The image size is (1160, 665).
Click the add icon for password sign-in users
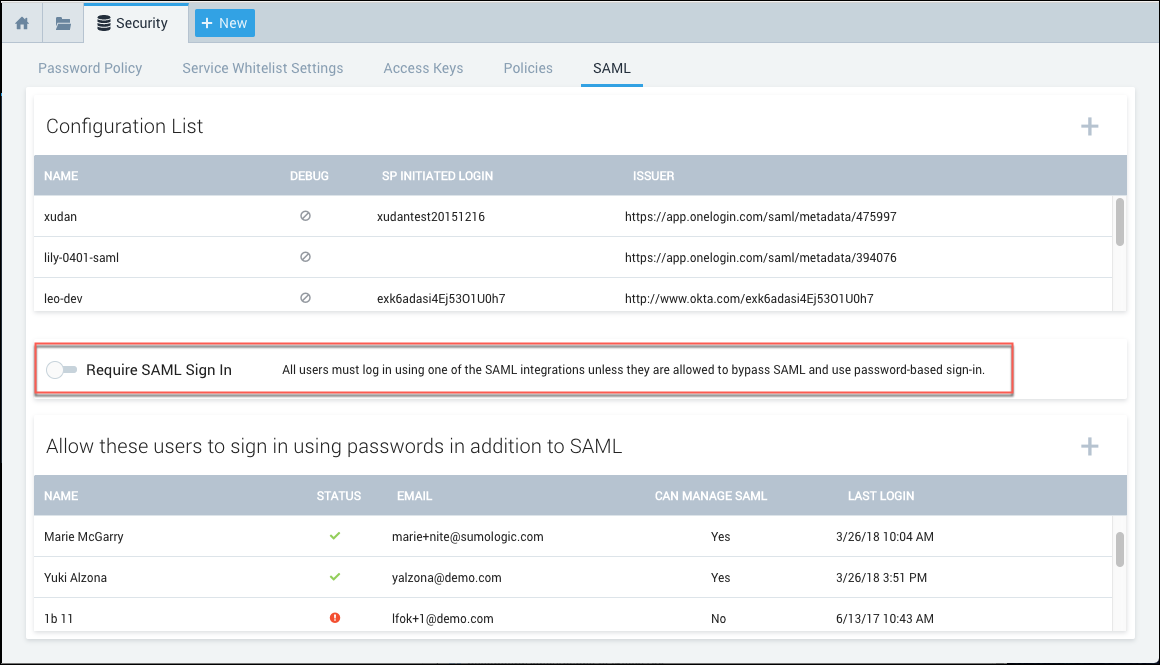click(x=1090, y=445)
